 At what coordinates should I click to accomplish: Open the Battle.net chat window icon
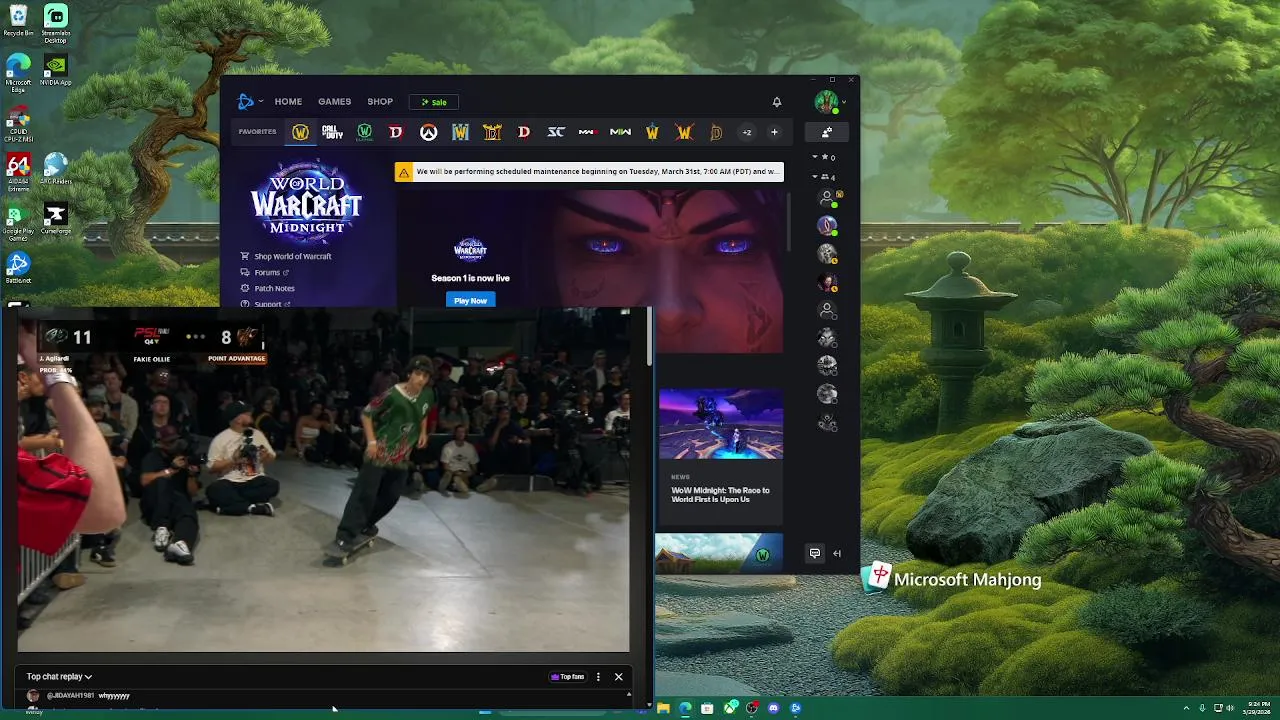click(x=815, y=553)
